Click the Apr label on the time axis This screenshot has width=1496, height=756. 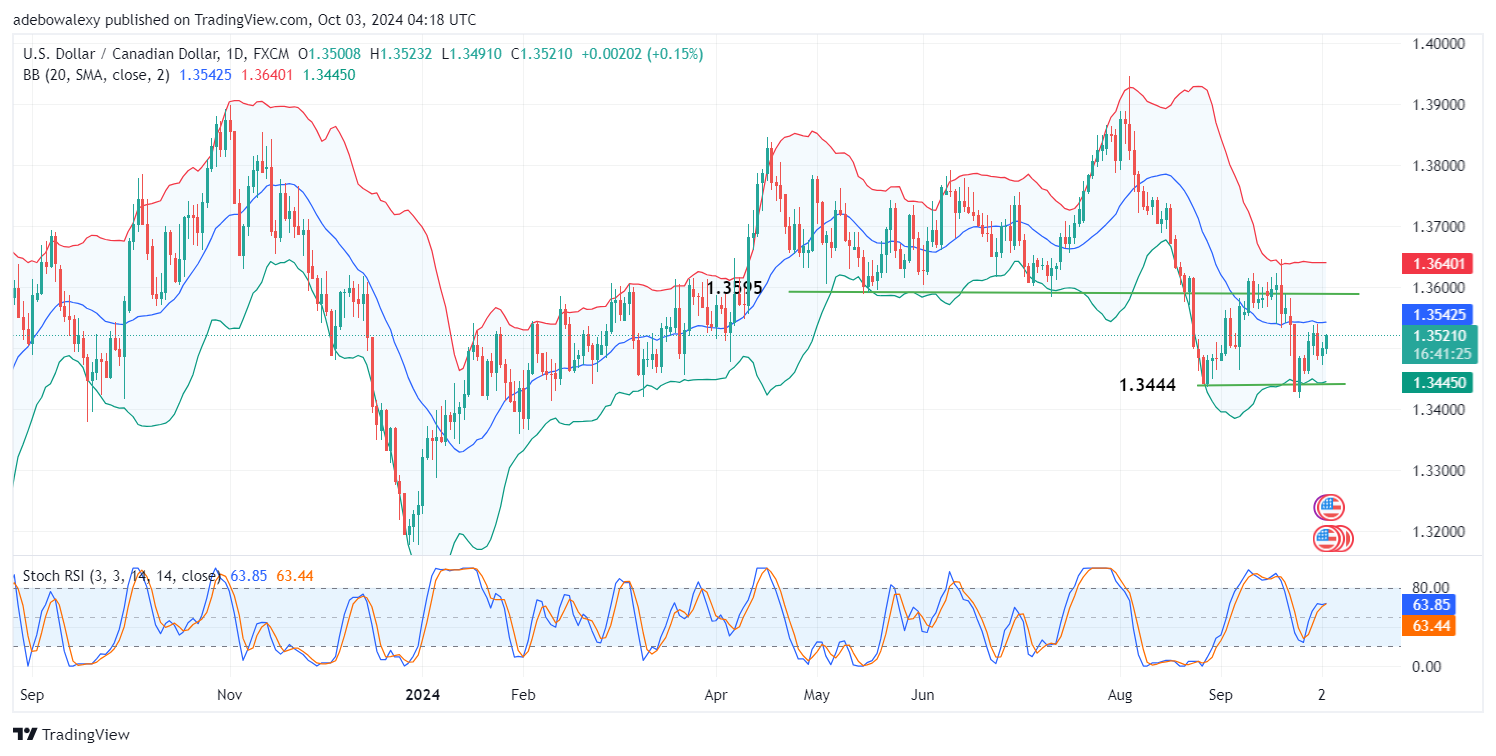pos(716,693)
